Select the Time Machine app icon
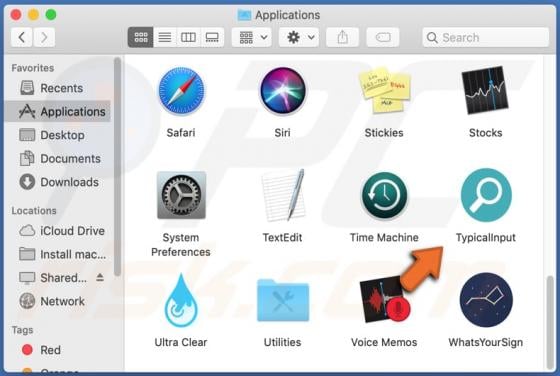The image size is (560, 376). [384, 195]
